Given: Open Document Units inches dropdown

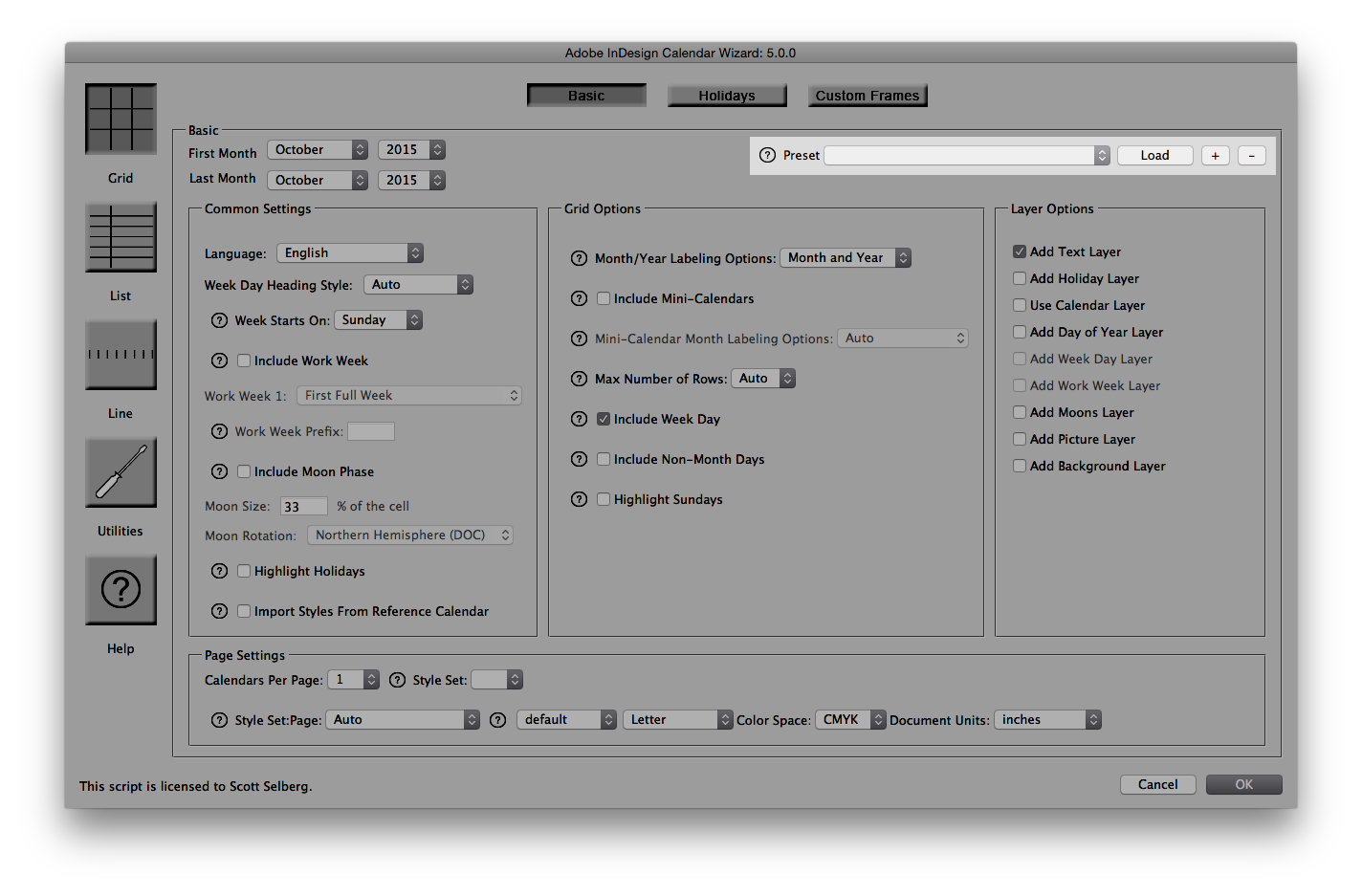Looking at the screenshot, I should (x=1047, y=720).
